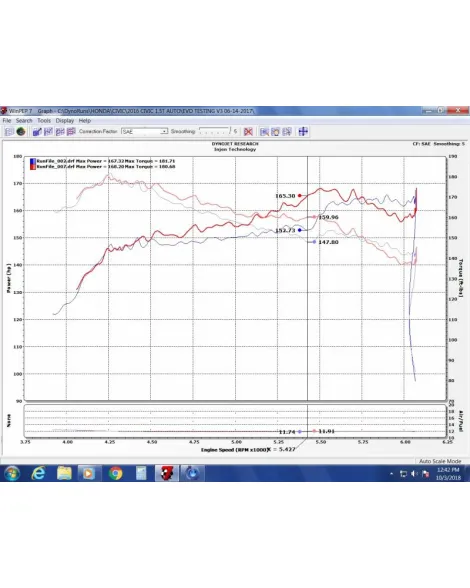Click the Torque (ft-lbs) axis label
The height and width of the screenshot is (588, 470).
(461, 279)
